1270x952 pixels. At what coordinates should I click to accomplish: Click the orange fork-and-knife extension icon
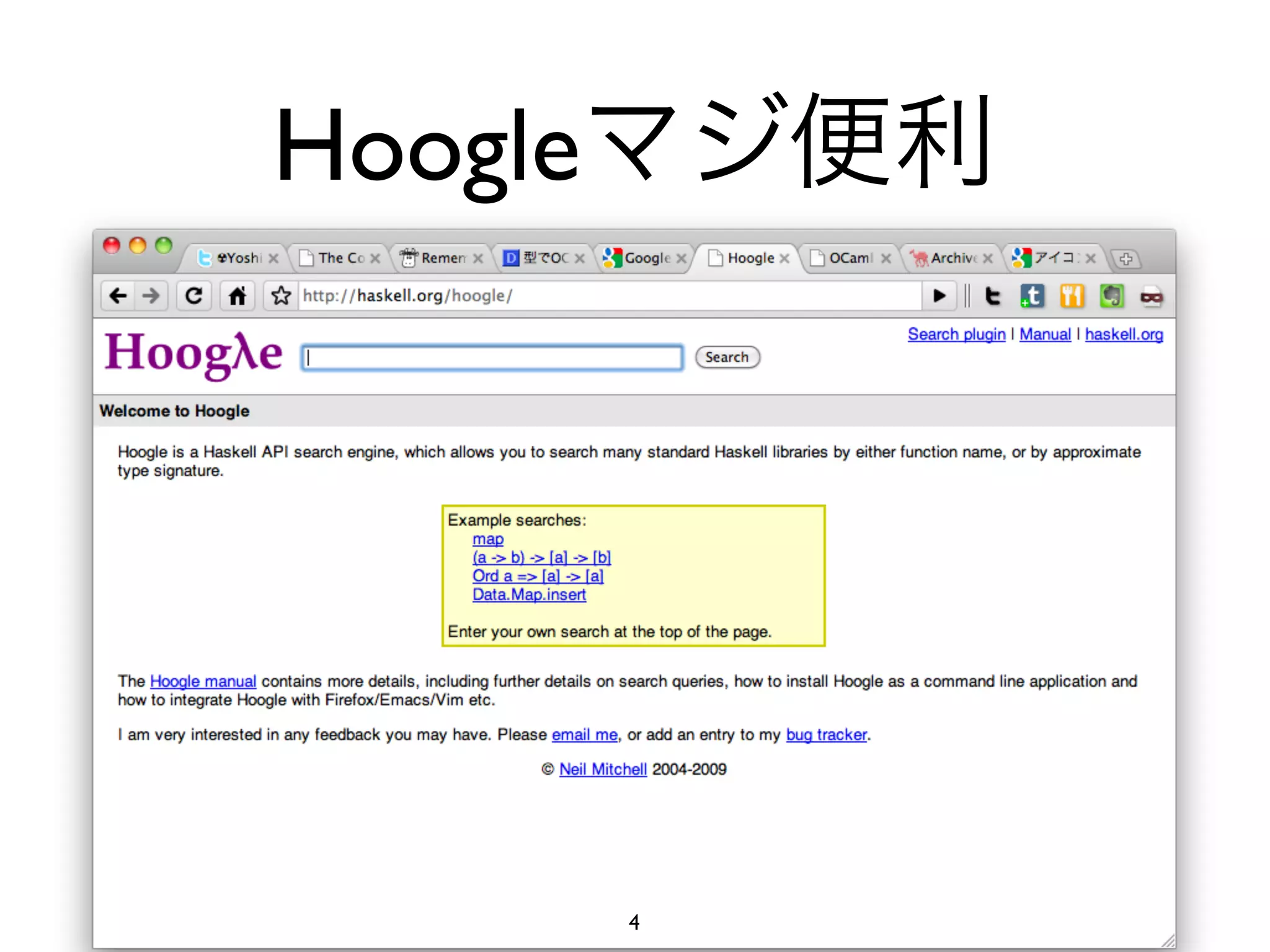point(1072,296)
